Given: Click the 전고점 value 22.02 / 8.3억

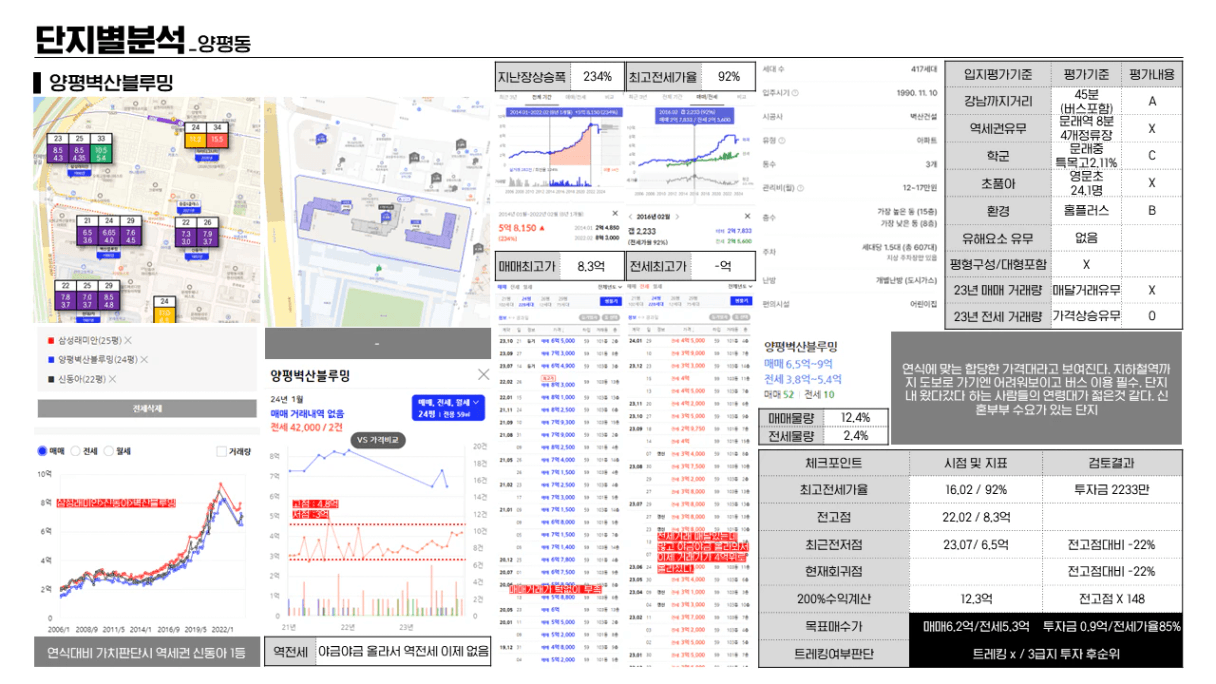Looking at the screenshot, I should point(976,517).
